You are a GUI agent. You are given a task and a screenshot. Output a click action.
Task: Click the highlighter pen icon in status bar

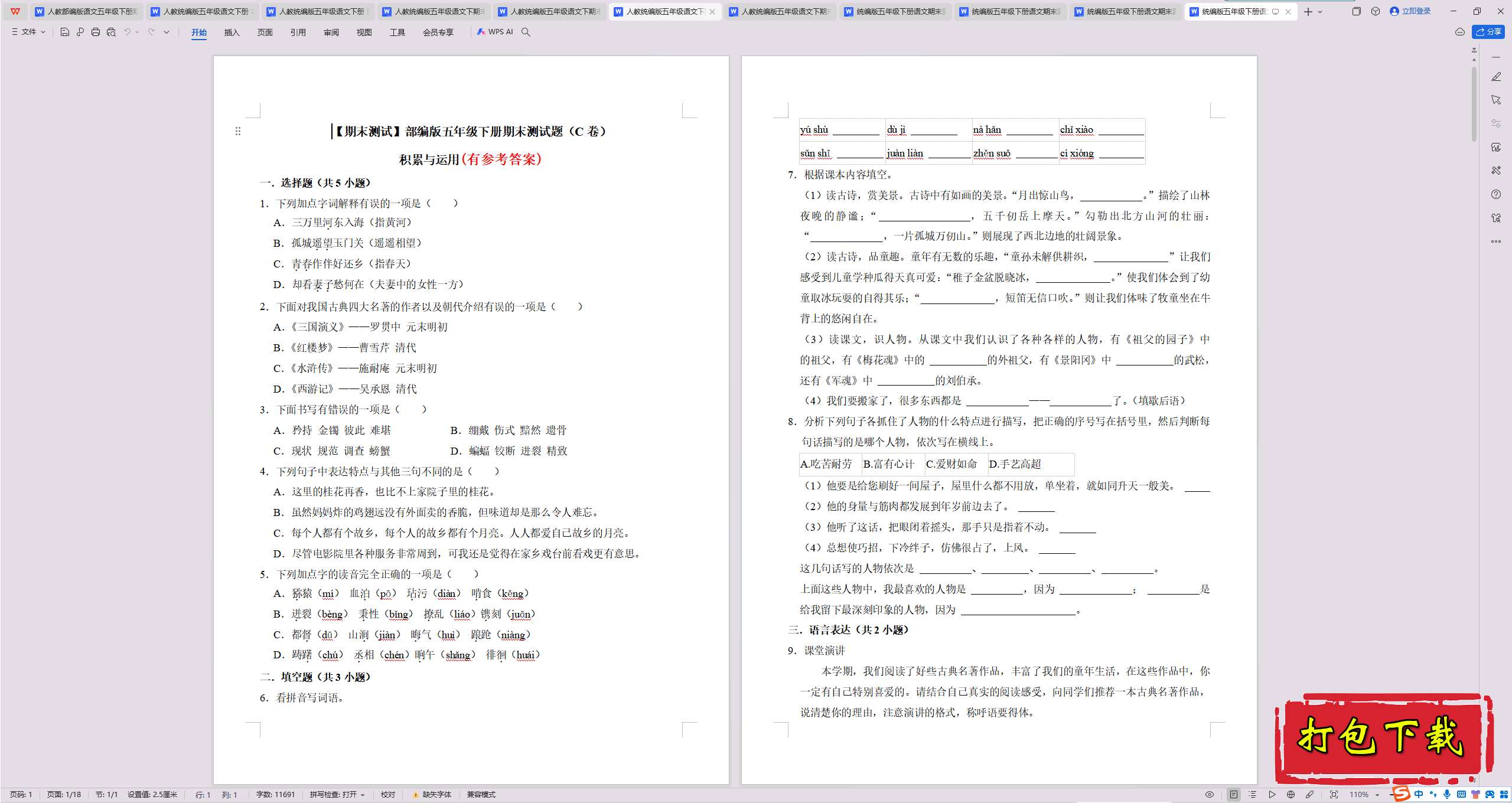(1310, 795)
